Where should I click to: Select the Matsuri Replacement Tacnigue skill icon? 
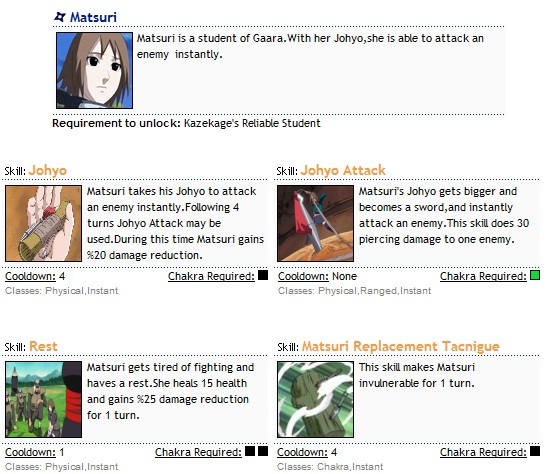coord(315,399)
